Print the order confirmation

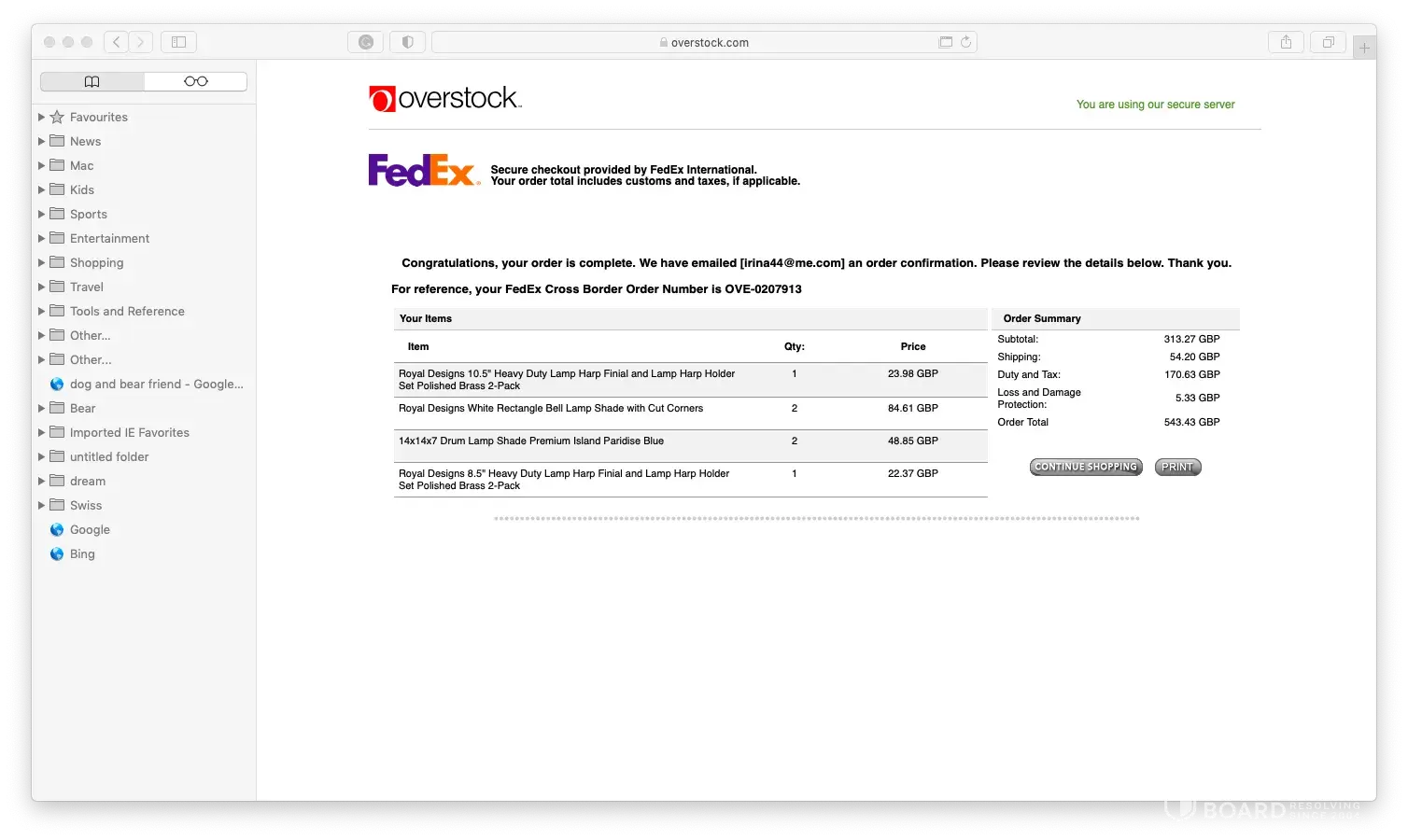click(1177, 467)
